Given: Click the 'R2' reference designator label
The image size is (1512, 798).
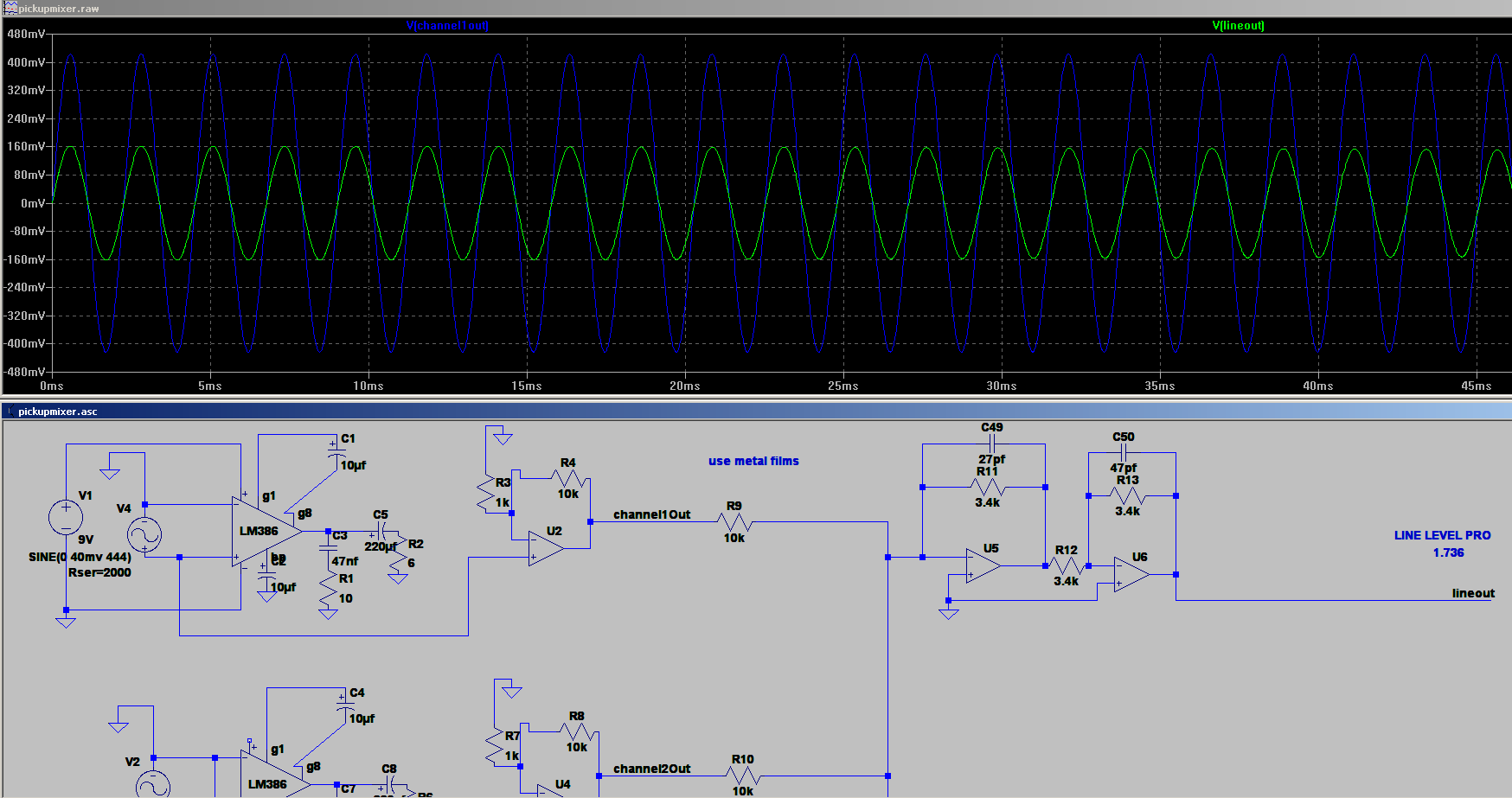Looking at the screenshot, I should pos(416,544).
